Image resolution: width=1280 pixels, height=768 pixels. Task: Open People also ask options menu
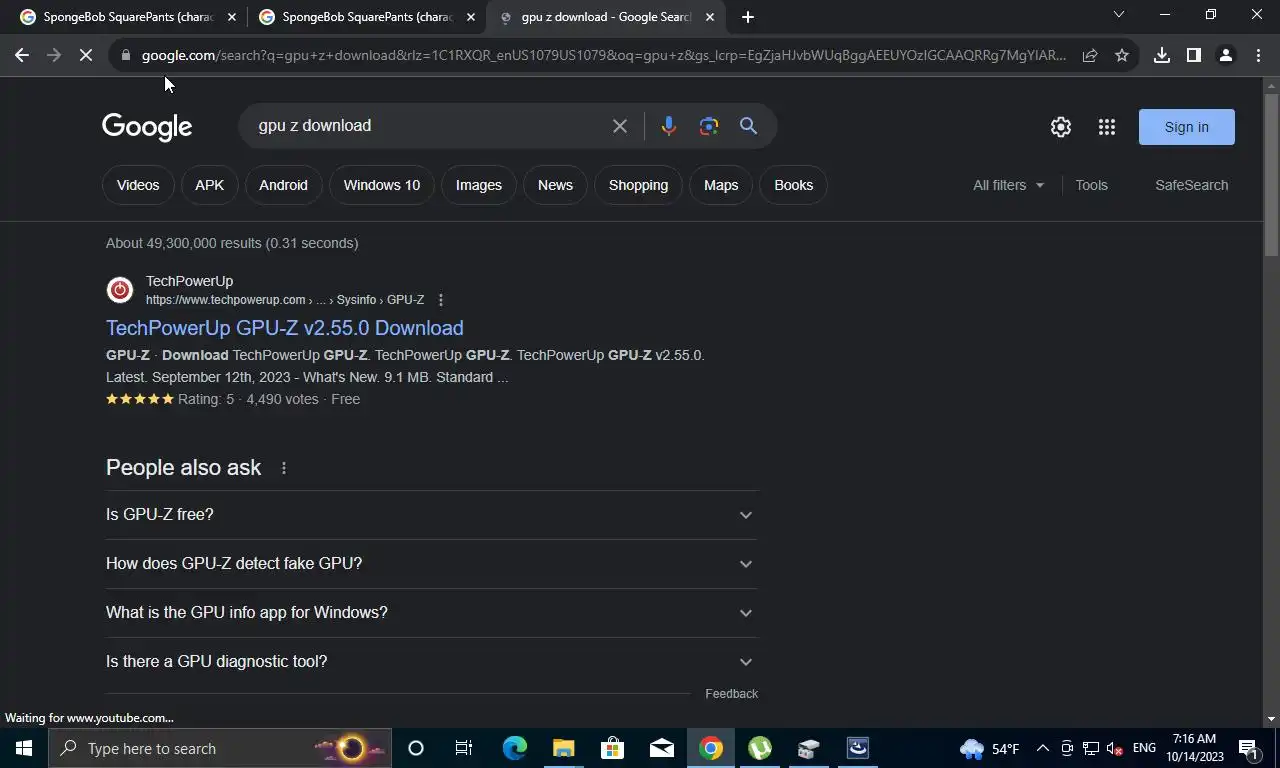click(284, 468)
